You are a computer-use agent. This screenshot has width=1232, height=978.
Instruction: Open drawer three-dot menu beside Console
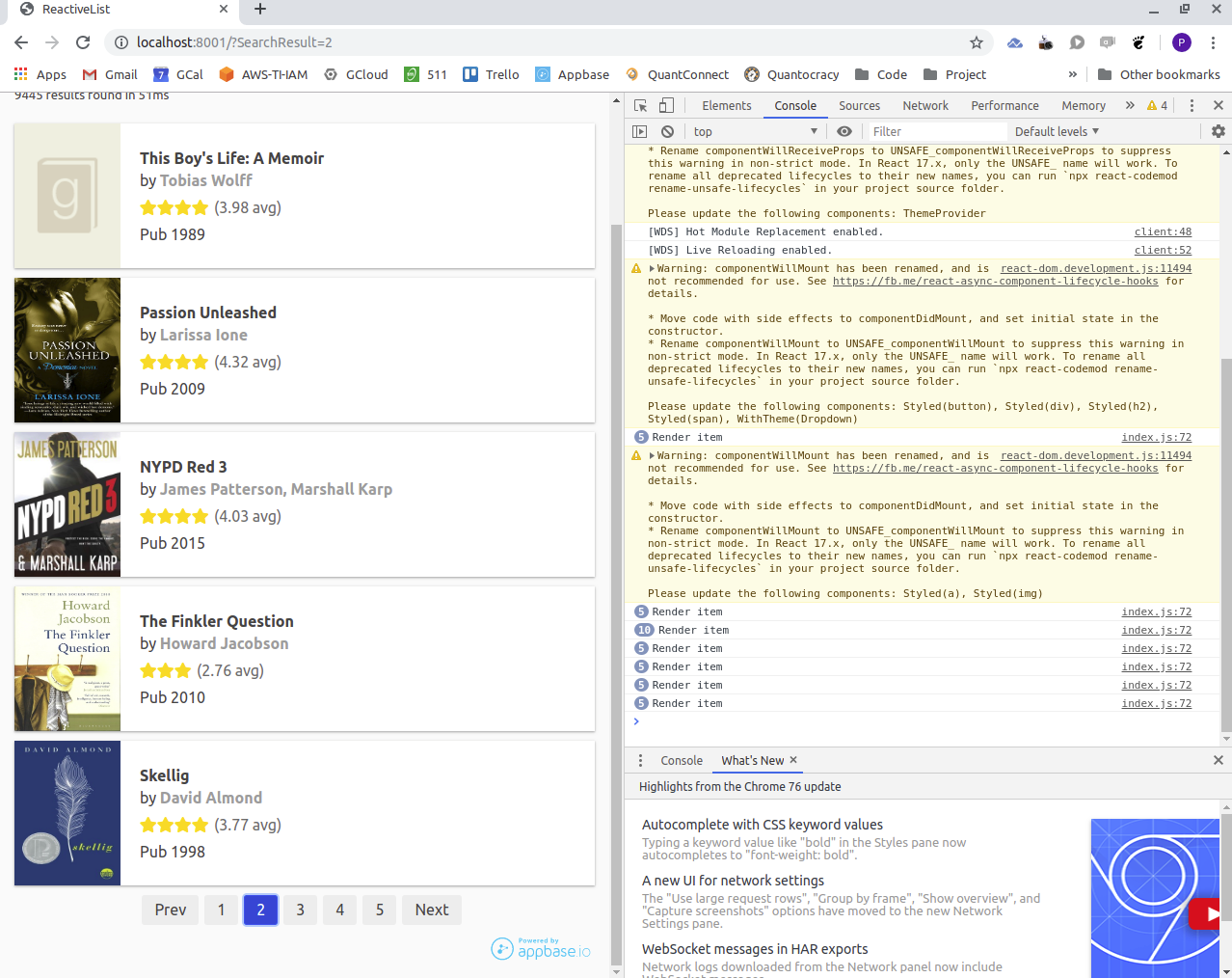point(640,760)
